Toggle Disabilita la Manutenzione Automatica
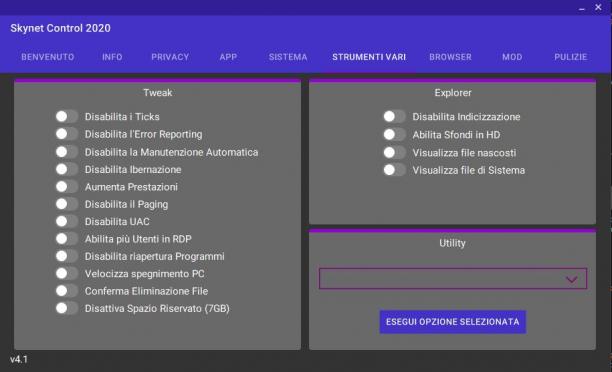 (x=66, y=152)
